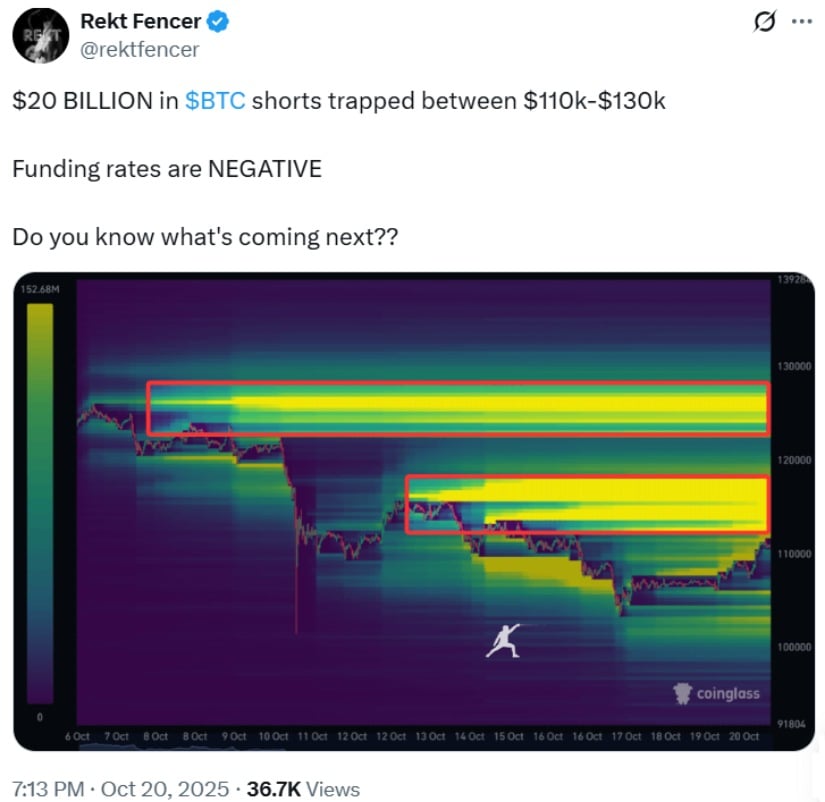The image size is (825, 802).
Task: Click the blue verified badge
Action: (x=218, y=22)
